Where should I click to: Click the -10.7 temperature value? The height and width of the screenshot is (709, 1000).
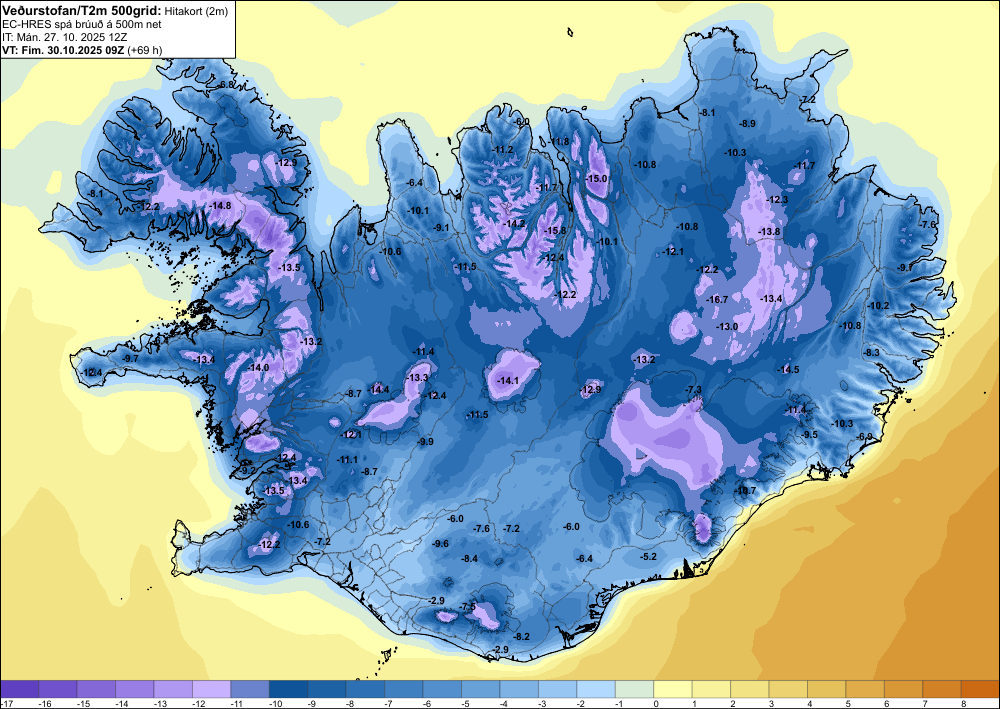pyautogui.click(x=745, y=490)
